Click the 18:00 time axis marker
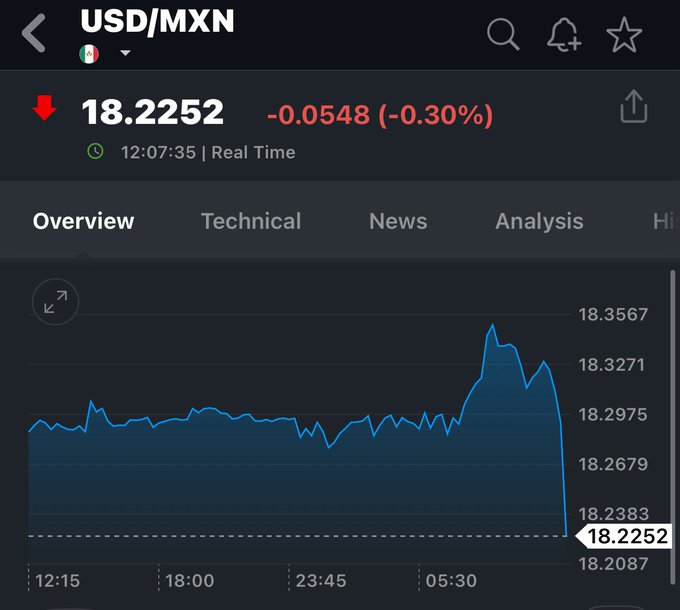 pos(189,580)
